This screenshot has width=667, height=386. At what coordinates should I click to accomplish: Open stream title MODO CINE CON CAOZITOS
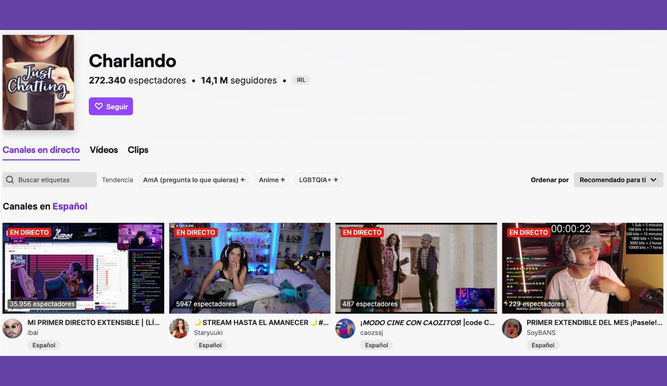pyautogui.click(x=427, y=323)
